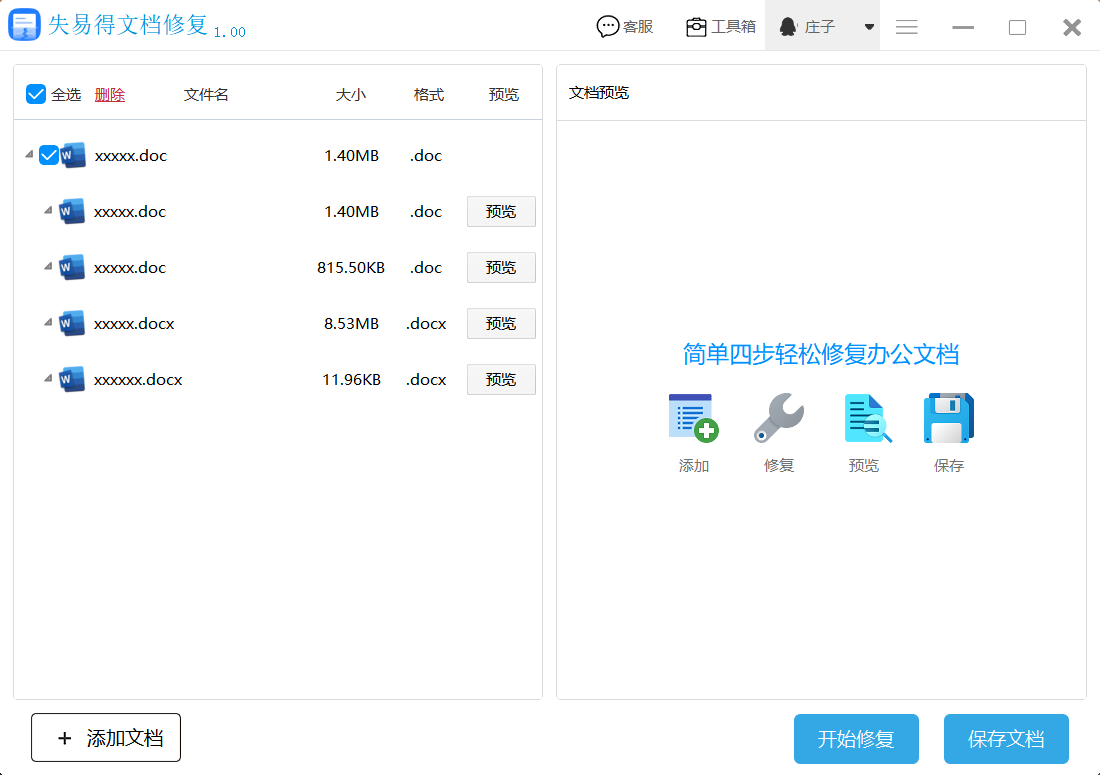Preview the 8.53MB xxxxx.docx file
Screen dimensions: 1100x775
pos(501,323)
